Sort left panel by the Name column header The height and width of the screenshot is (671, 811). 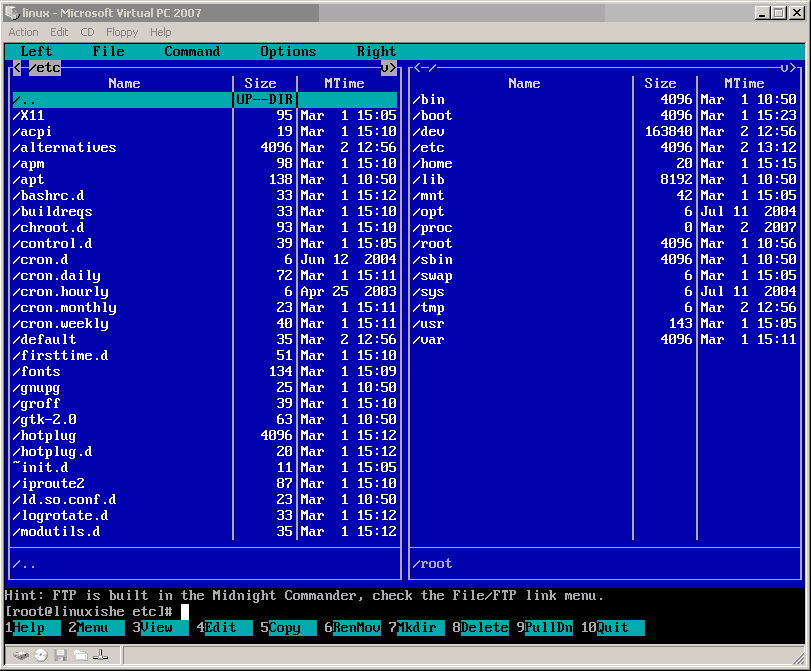124,83
